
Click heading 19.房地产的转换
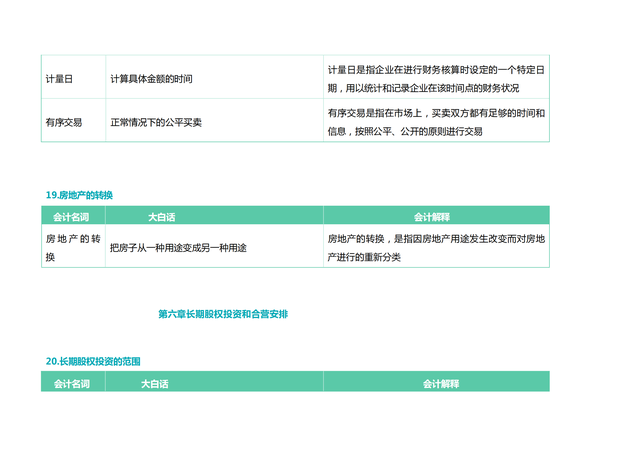coord(79,195)
